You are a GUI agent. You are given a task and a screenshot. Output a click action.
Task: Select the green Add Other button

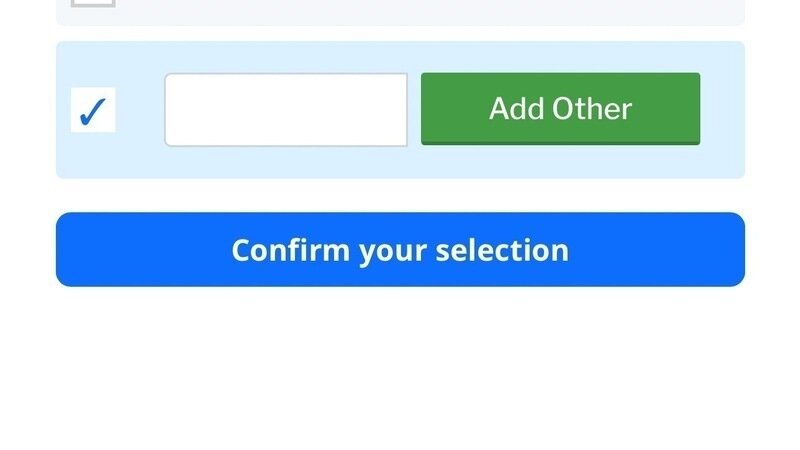(x=560, y=108)
